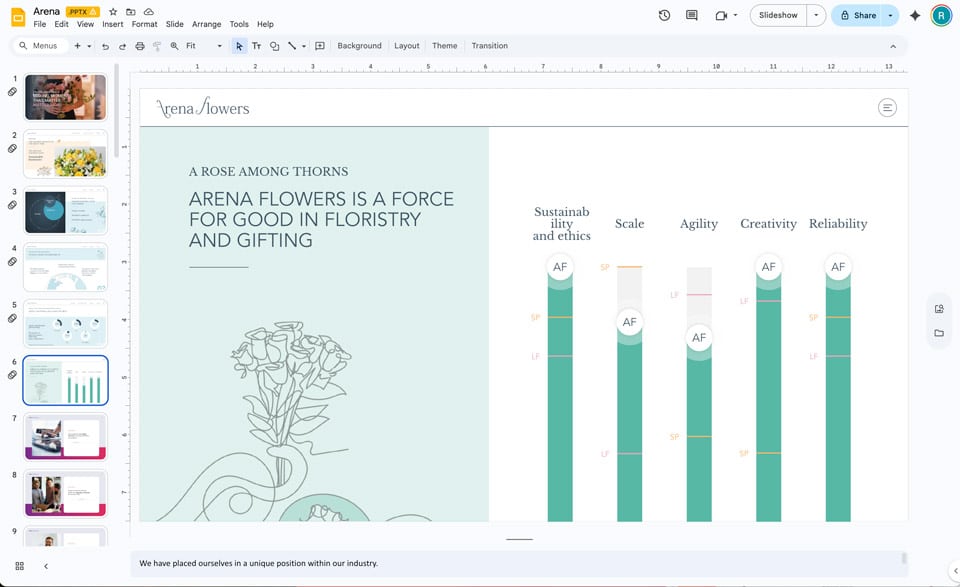This screenshot has width=960, height=587.
Task: Choose the Shape tool
Action: click(274, 46)
